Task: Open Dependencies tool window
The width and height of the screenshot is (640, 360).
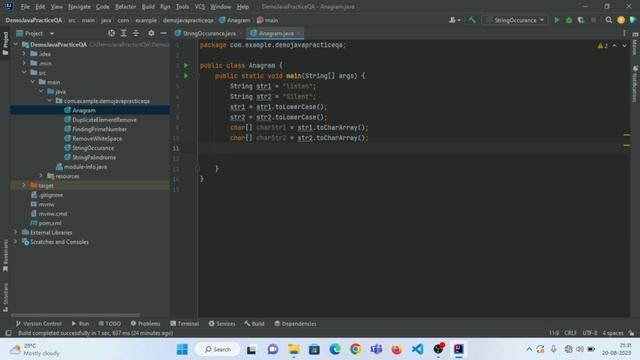Action: click(295, 323)
